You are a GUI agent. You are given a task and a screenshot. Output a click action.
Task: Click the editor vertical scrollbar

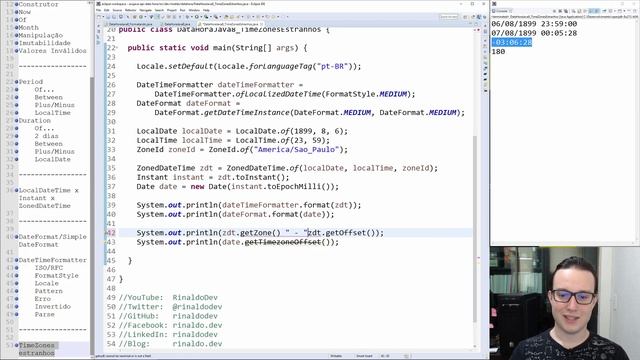475,229
